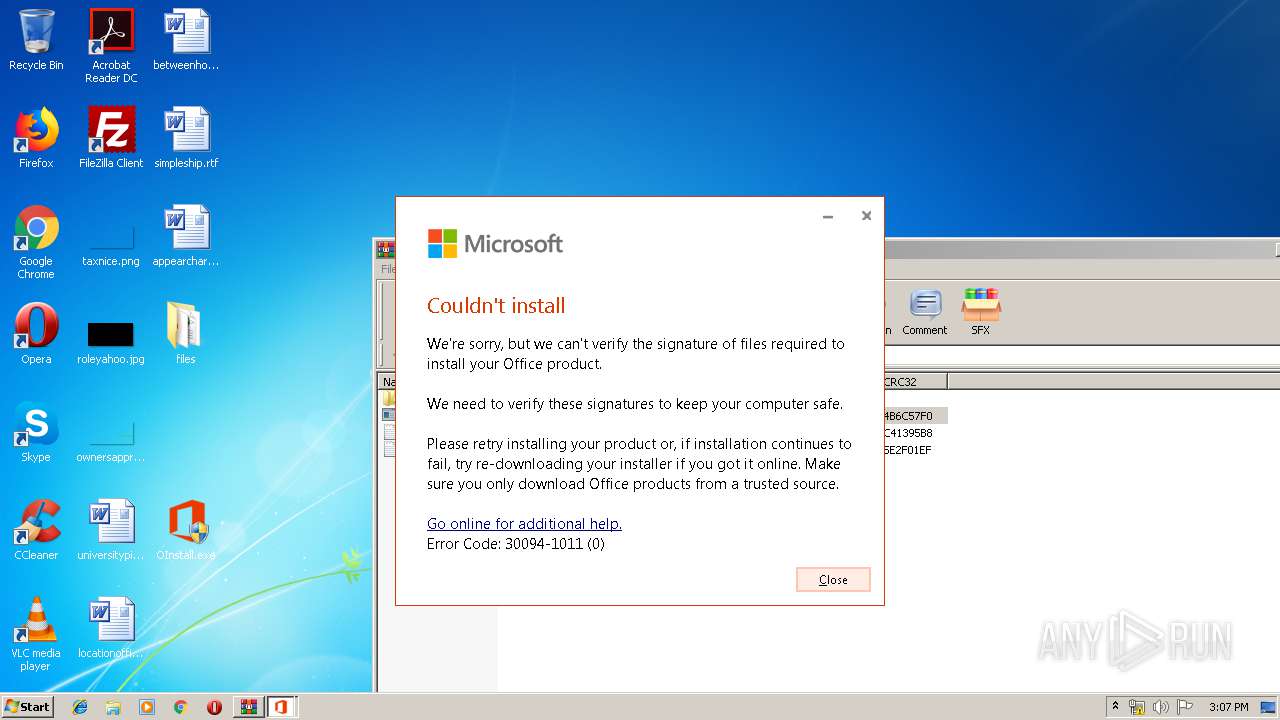The width and height of the screenshot is (1280, 720).
Task: Open the appearchar... Word document
Action: point(186,236)
